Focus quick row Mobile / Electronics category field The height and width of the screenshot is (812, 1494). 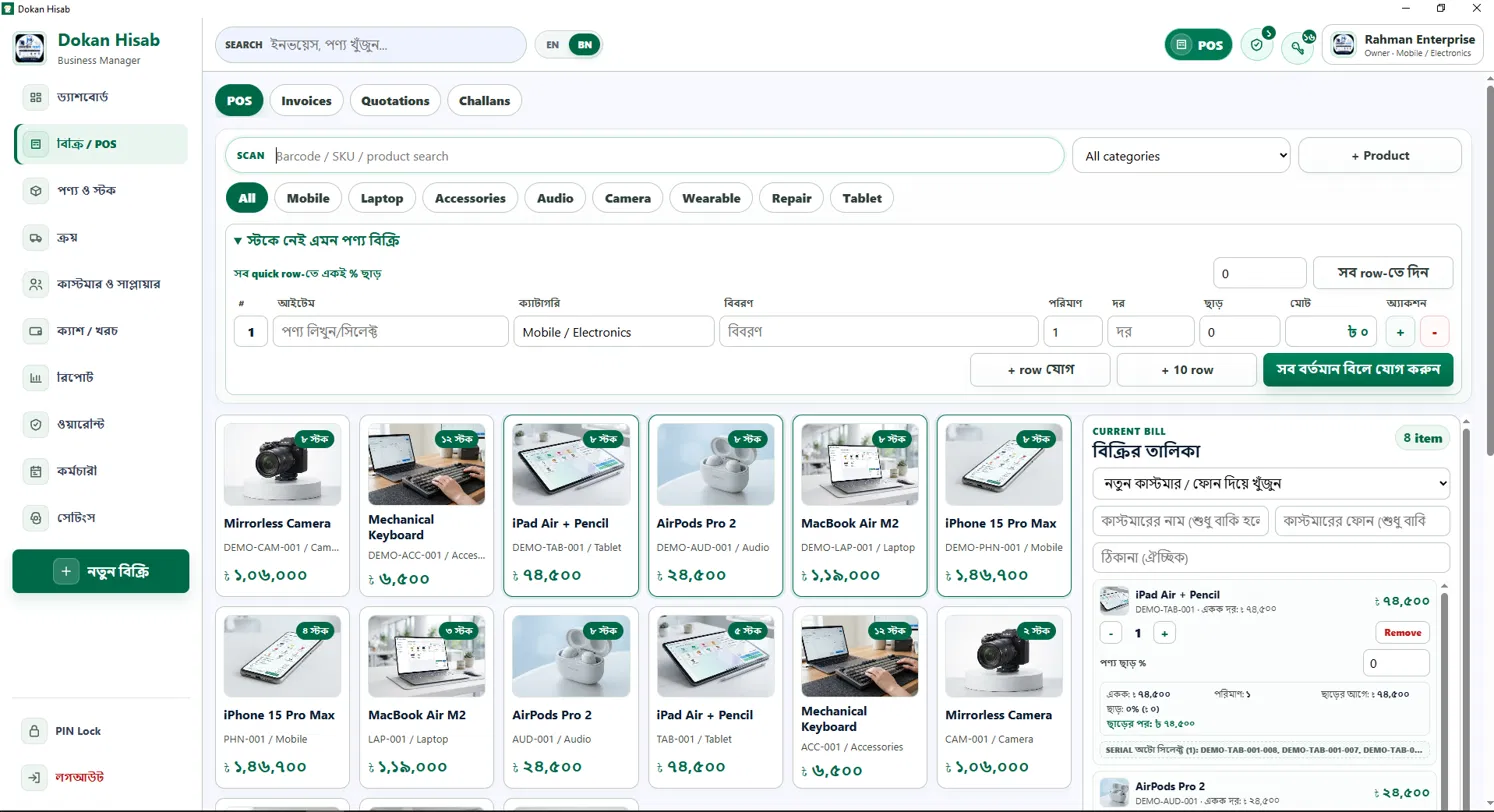pyautogui.click(x=614, y=331)
